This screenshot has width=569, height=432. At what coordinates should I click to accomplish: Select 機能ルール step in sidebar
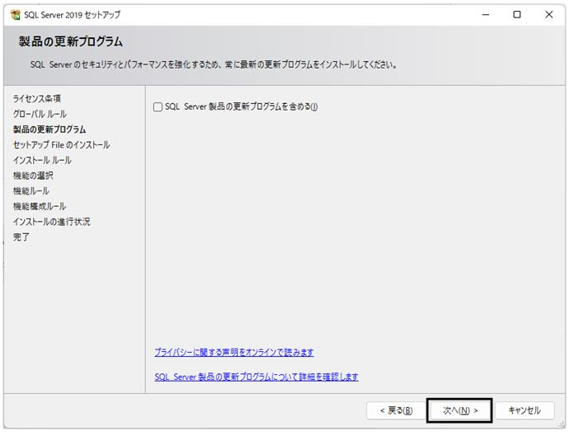click(31, 191)
